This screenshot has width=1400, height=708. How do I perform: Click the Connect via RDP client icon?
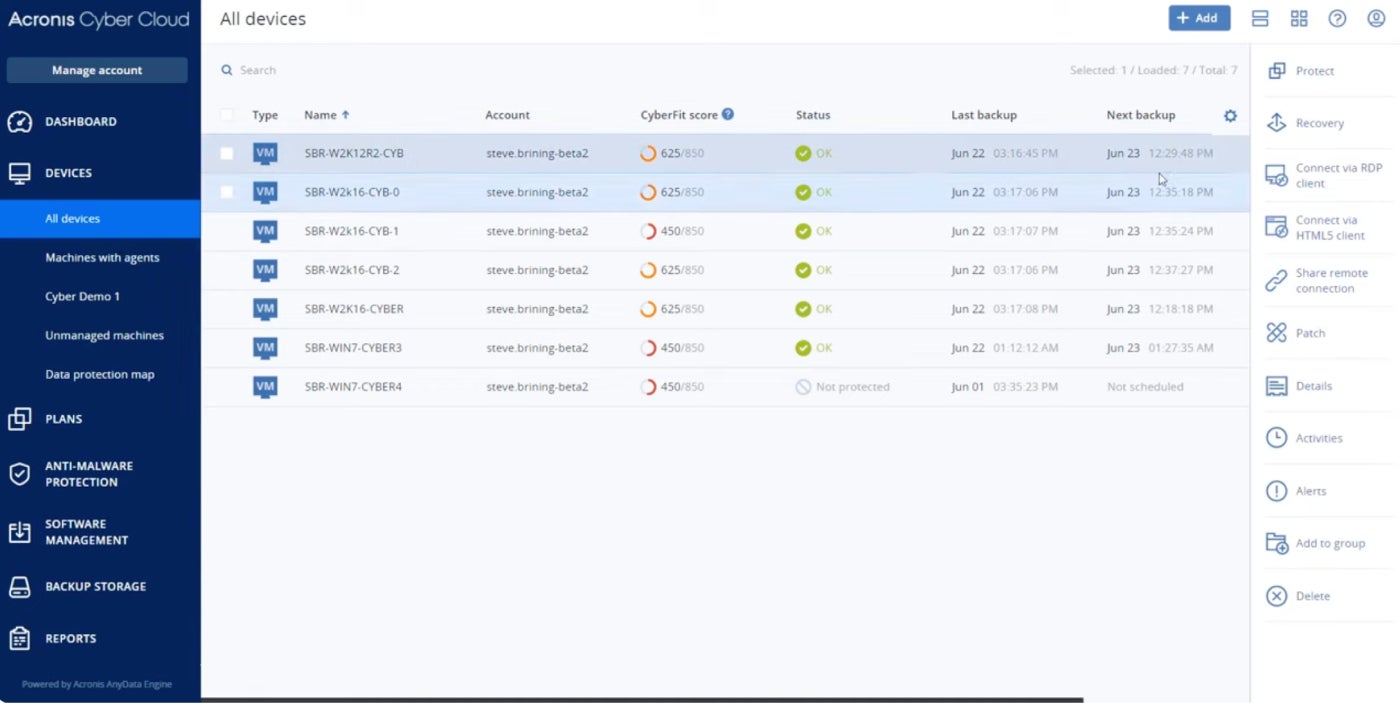point(1277,176)
